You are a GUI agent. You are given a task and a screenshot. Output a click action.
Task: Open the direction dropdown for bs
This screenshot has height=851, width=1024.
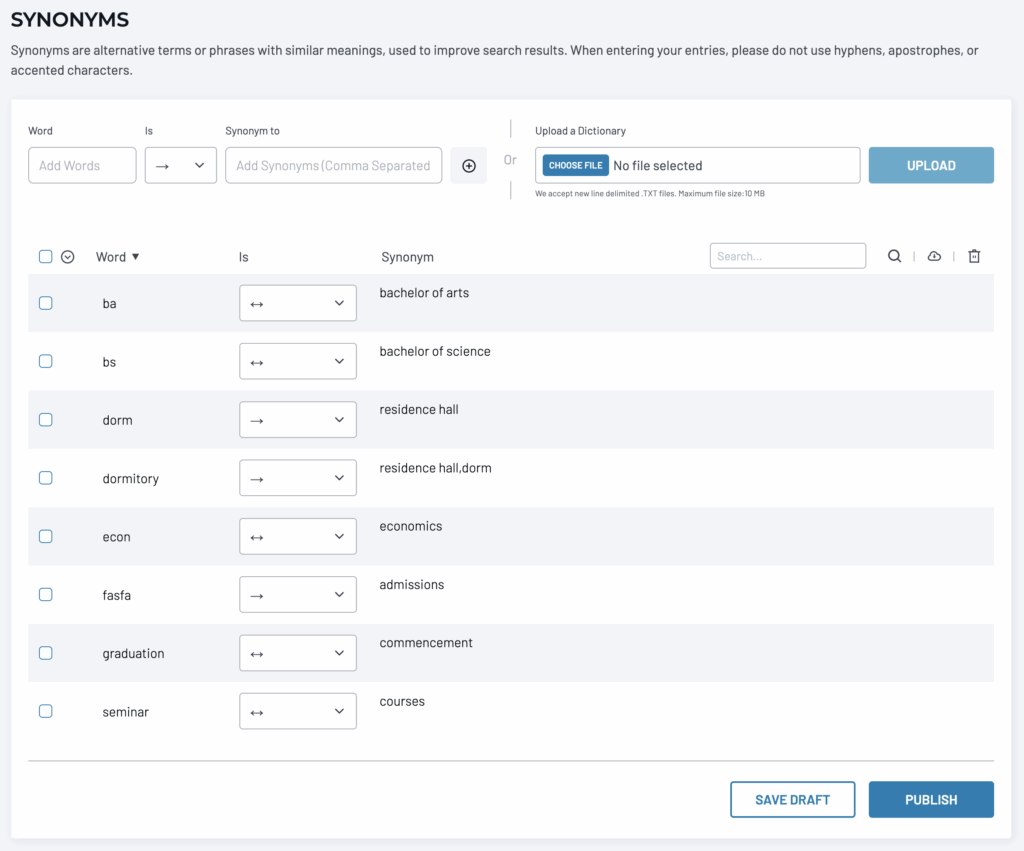pyautogui.click(x=298, y=361)
